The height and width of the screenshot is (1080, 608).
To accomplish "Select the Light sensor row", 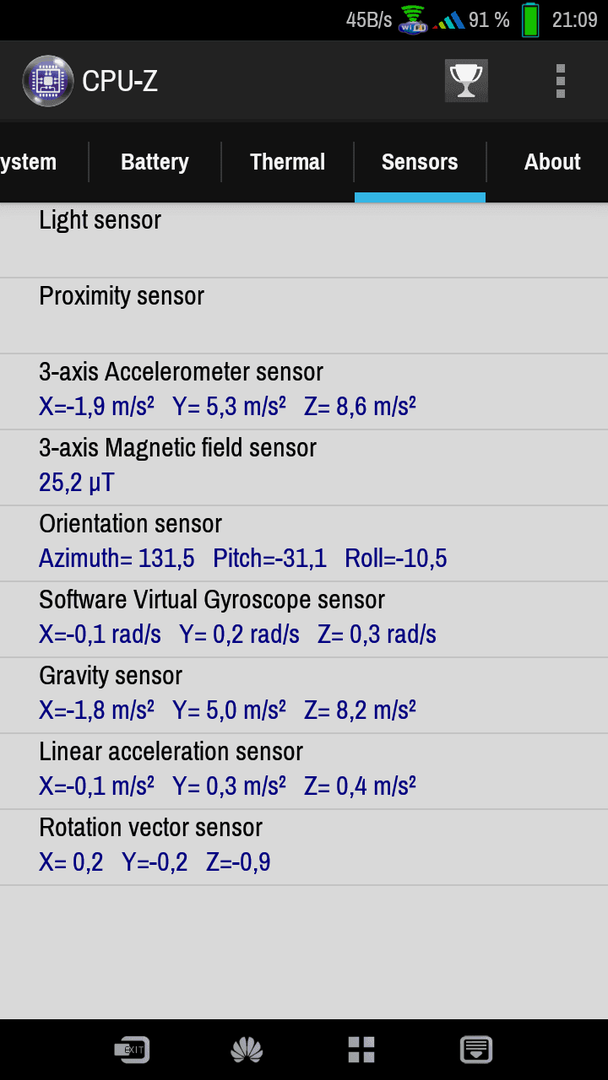I will (304, 240).
